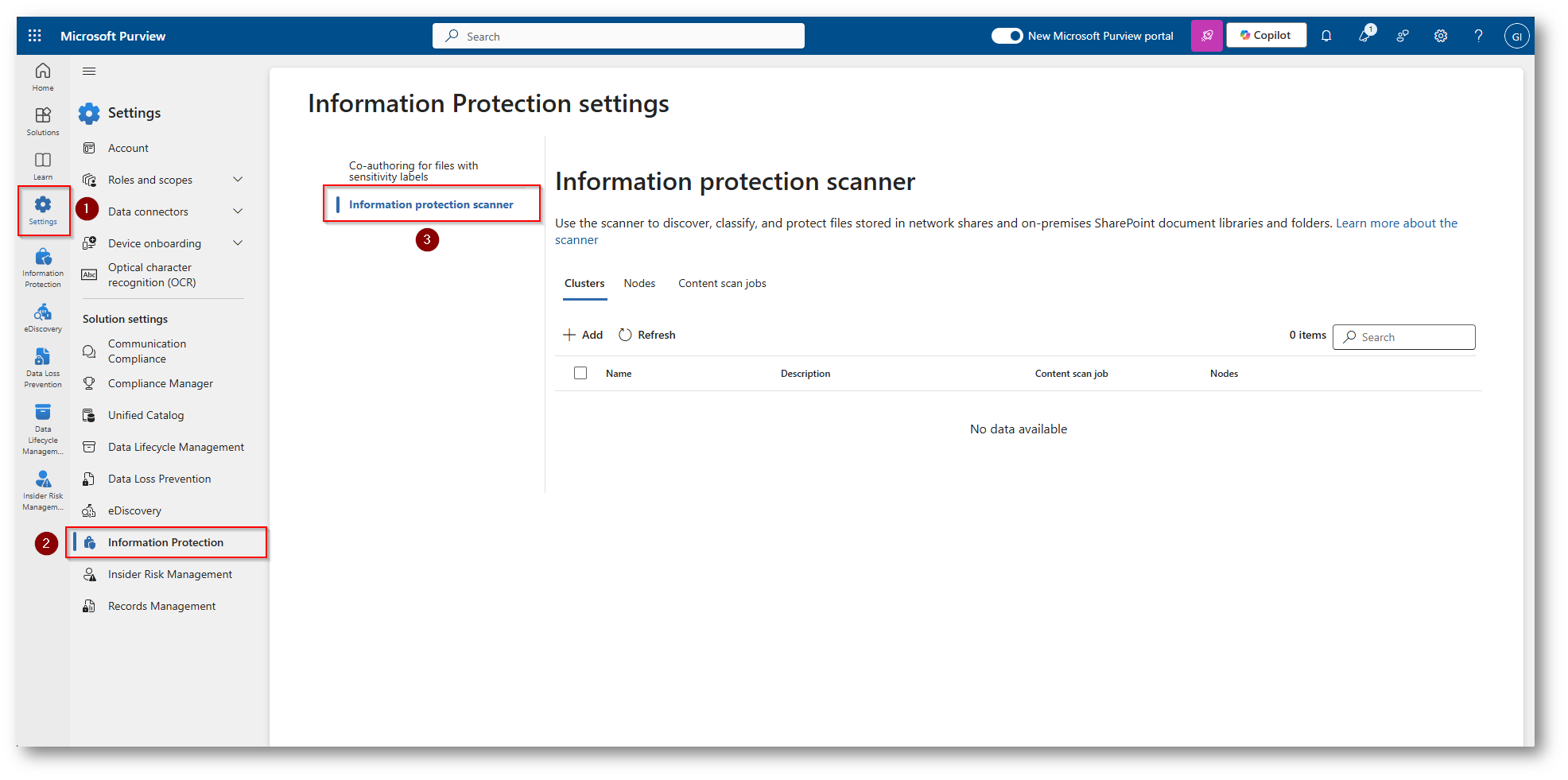1568x780 pixels.
Task: Click the Copilot button
Action: pos(1266,36)
